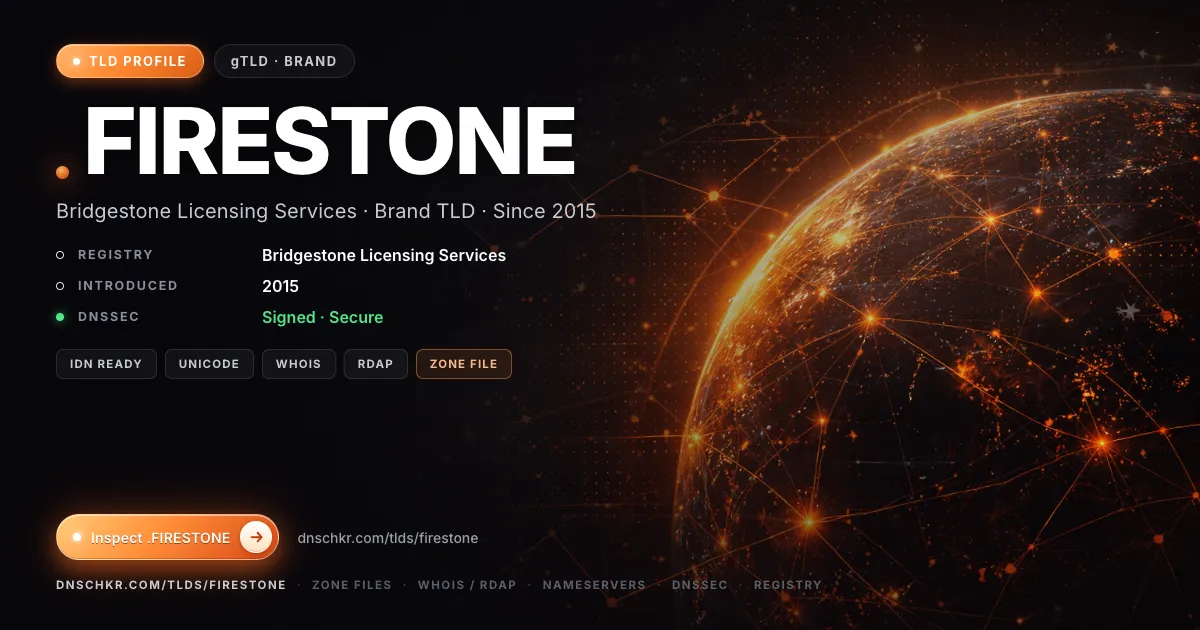Image resolution: width=1200 pixels, height=630 pixels.
Task: Open the dnschkr.com/tlds/firestone link
Action: tap(388, 538)
